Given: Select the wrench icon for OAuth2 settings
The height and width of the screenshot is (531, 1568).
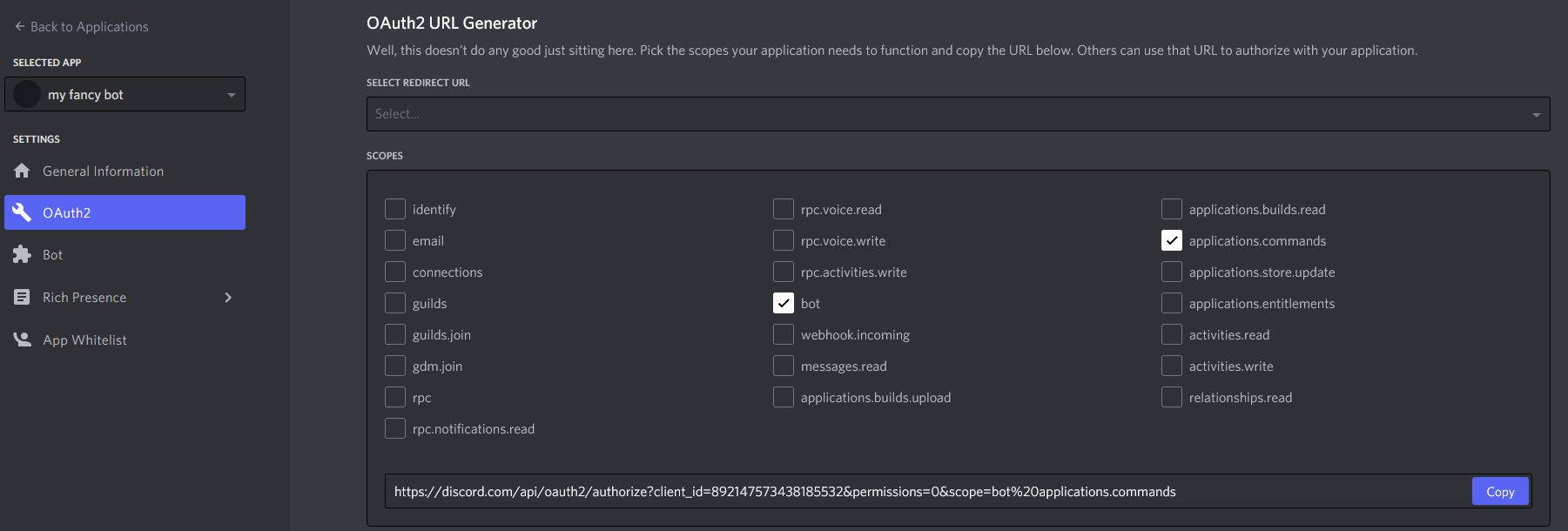Looking at the screenshot, I should pos(23,212).
